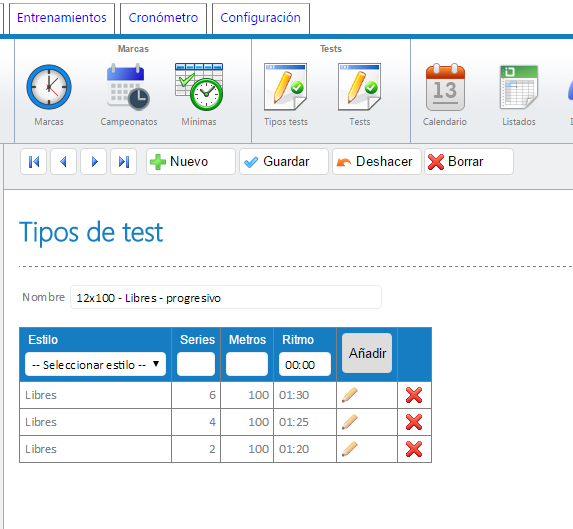Open the Marcas clock icon

(x=49, y=87)
